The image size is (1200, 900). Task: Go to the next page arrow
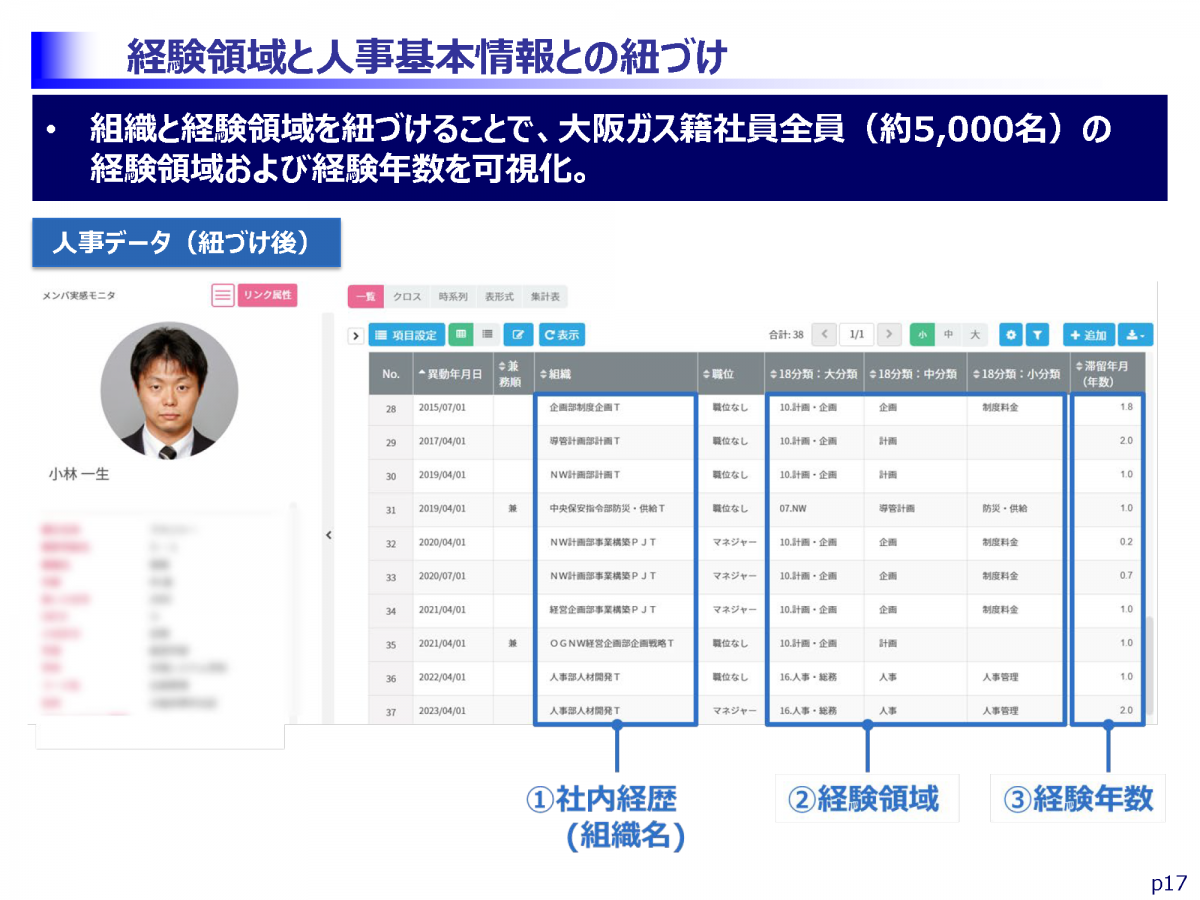click(x=889, y=335)
